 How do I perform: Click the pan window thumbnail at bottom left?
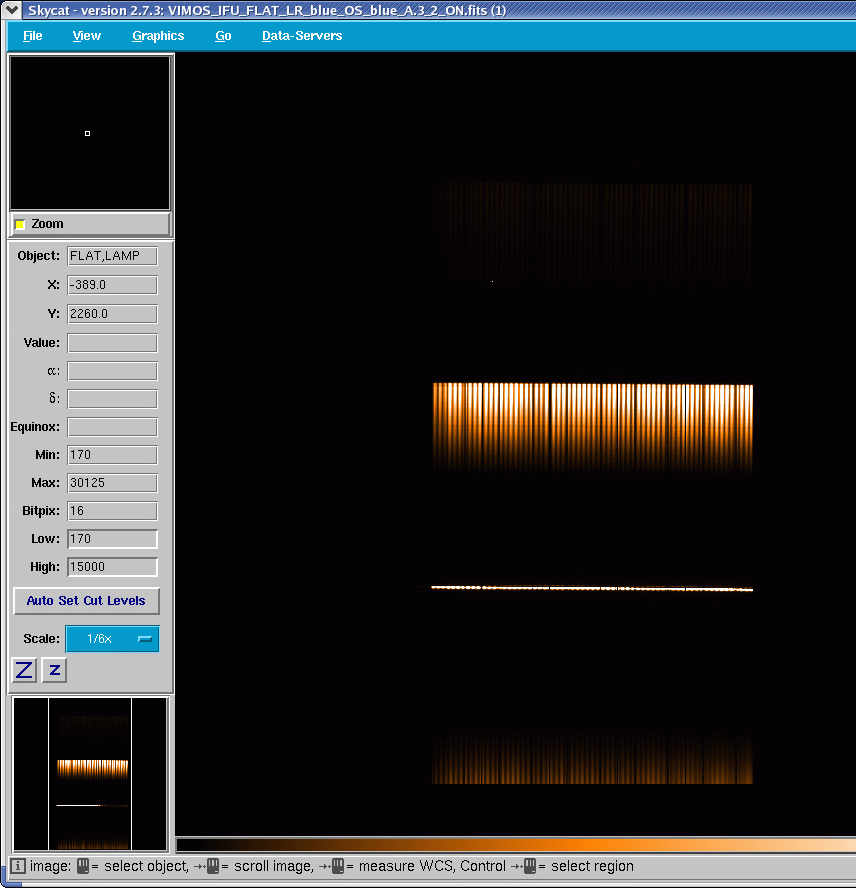coord(90,774)
